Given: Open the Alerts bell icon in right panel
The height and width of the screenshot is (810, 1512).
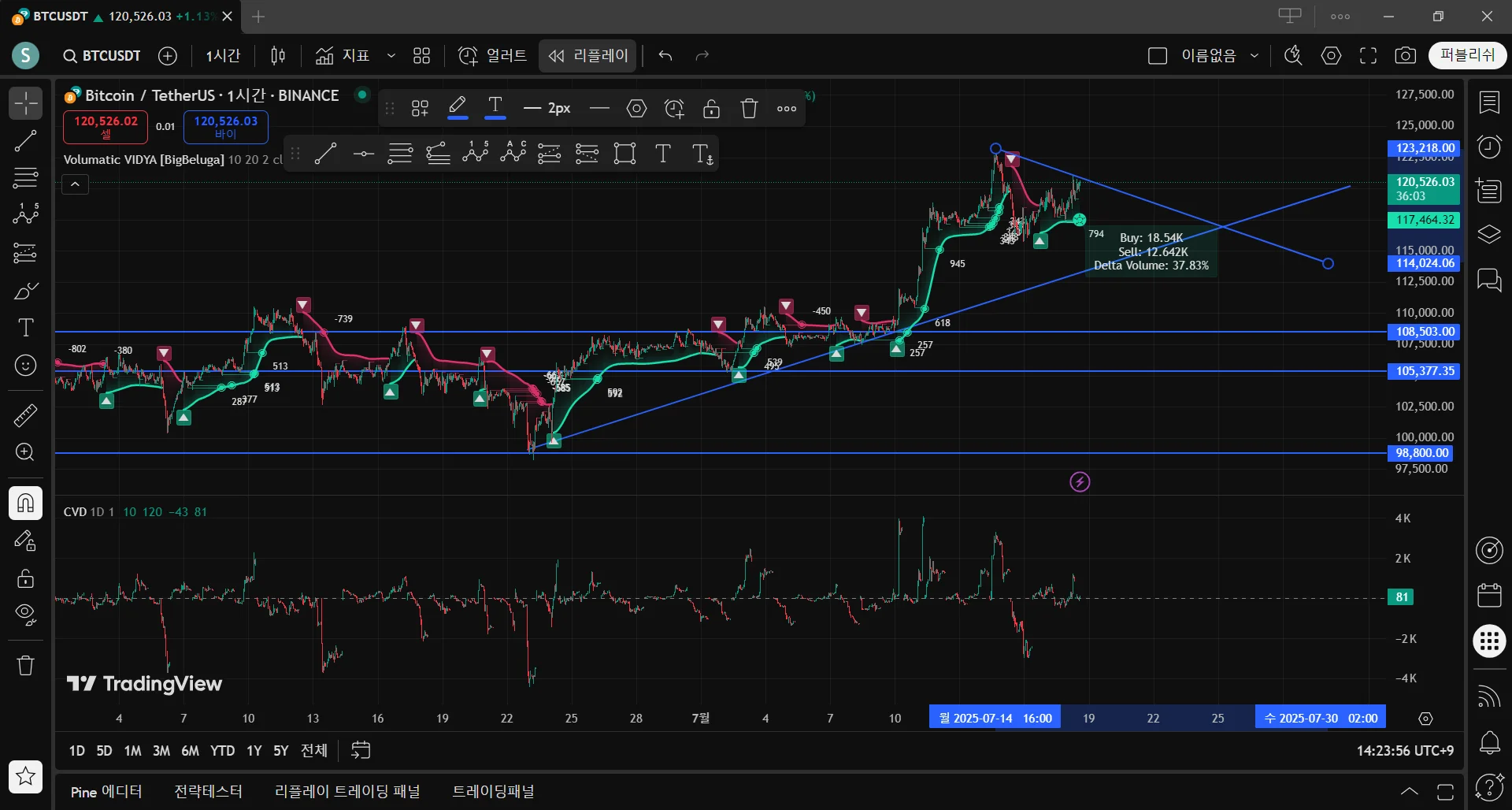Looking at the screenshot, I should (x=1489, y=742).
